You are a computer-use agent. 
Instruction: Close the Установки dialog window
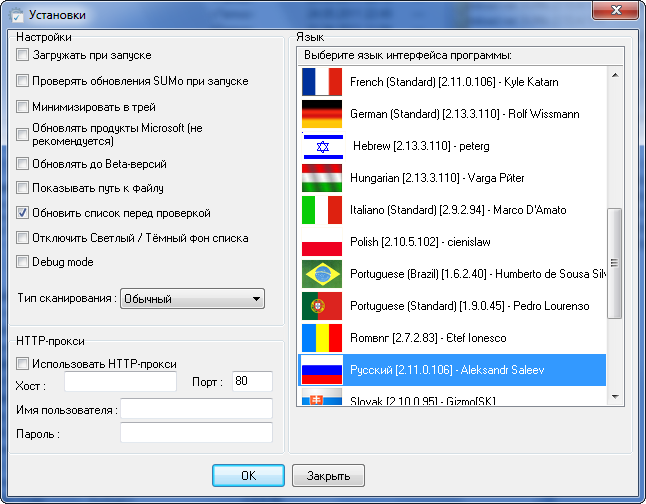[616, 10]
